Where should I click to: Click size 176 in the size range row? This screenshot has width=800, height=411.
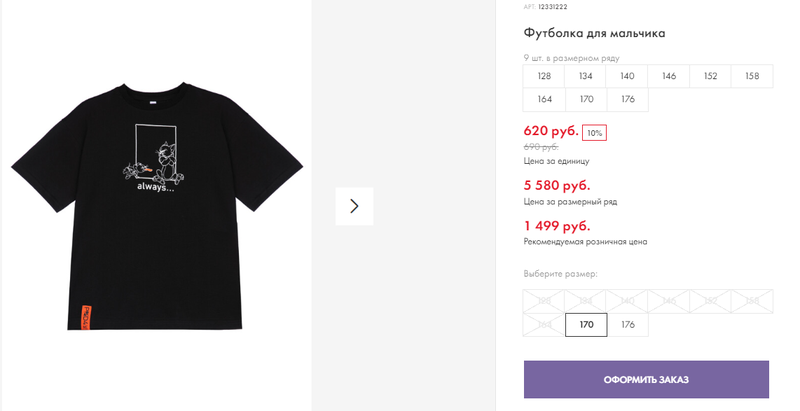click(628, 99)
